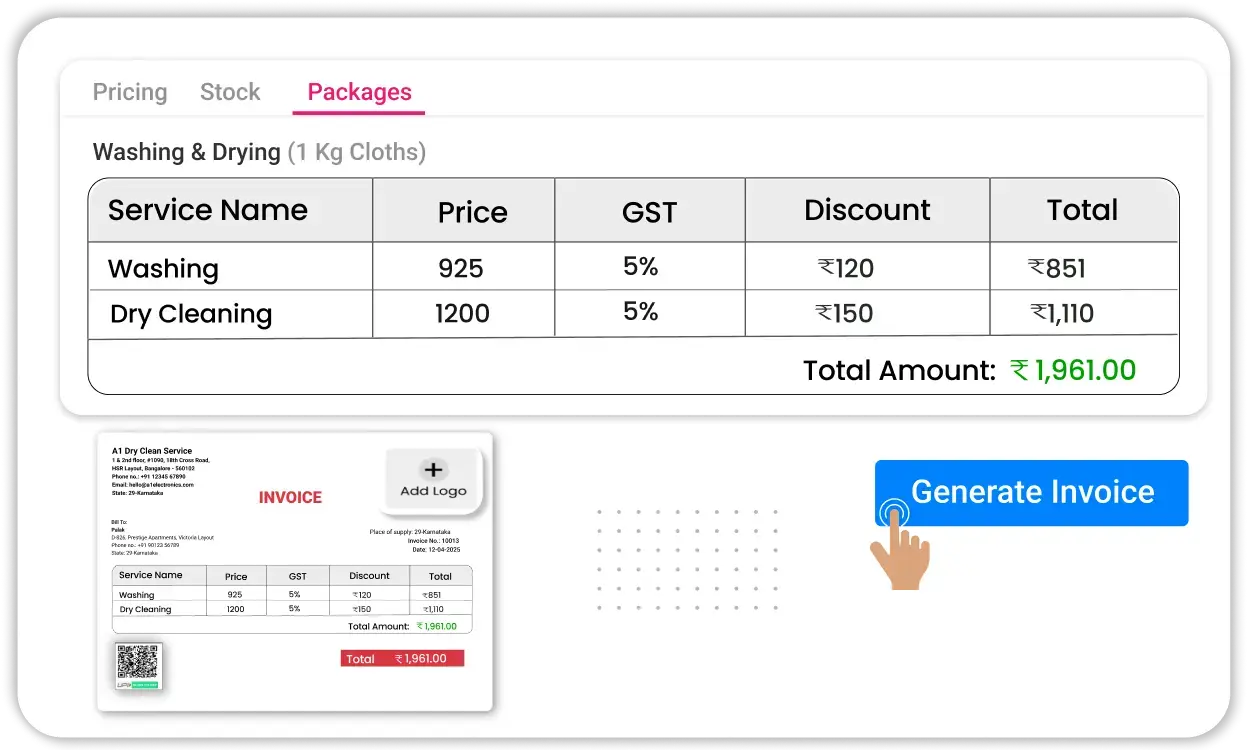The width and height of the screenshot is (1250, 750).
Task: Click the Dry Cleaning price 1200
Action: [x=462, y=314]
